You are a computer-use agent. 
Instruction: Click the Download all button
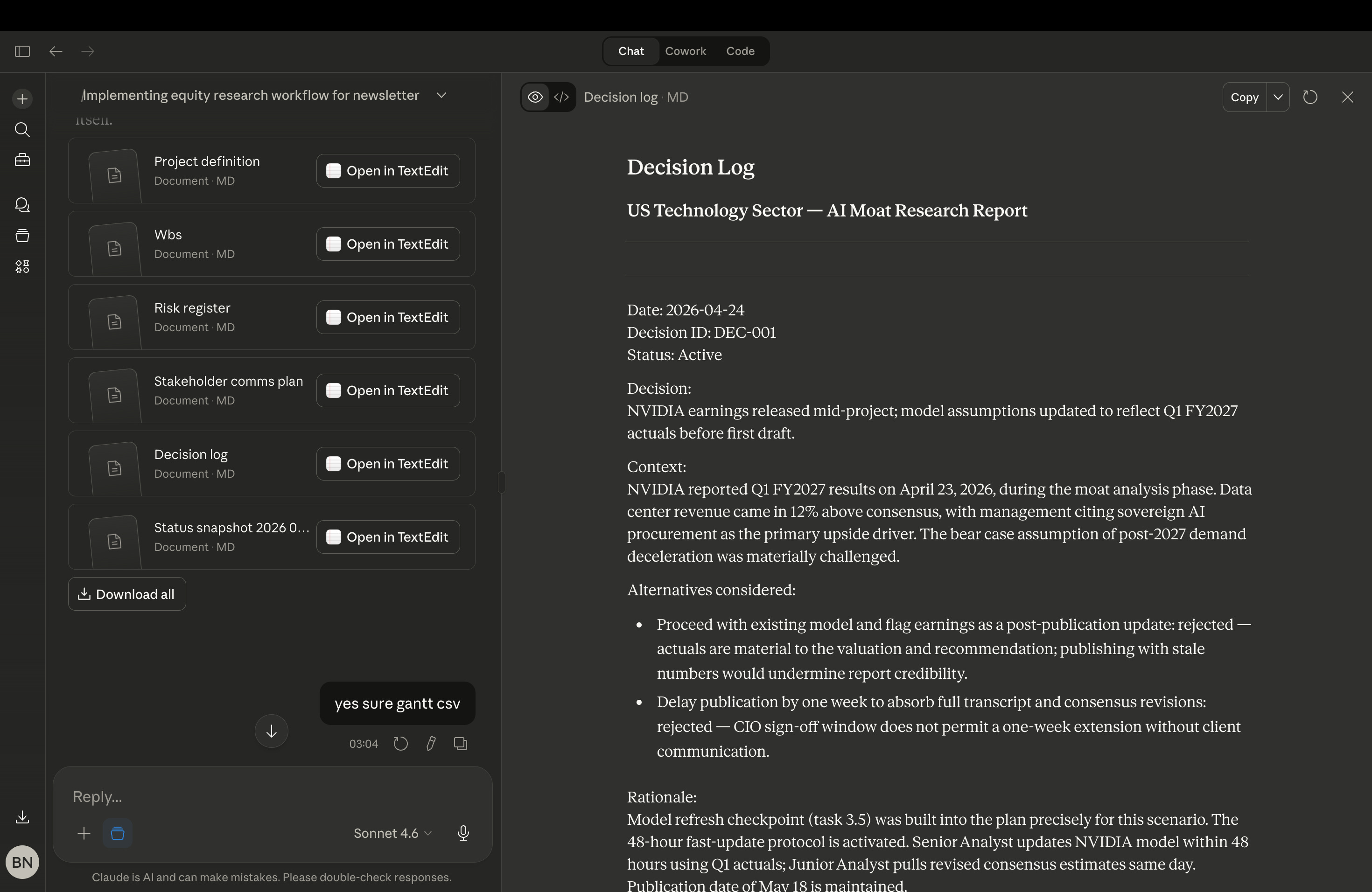tap(127, 594)
